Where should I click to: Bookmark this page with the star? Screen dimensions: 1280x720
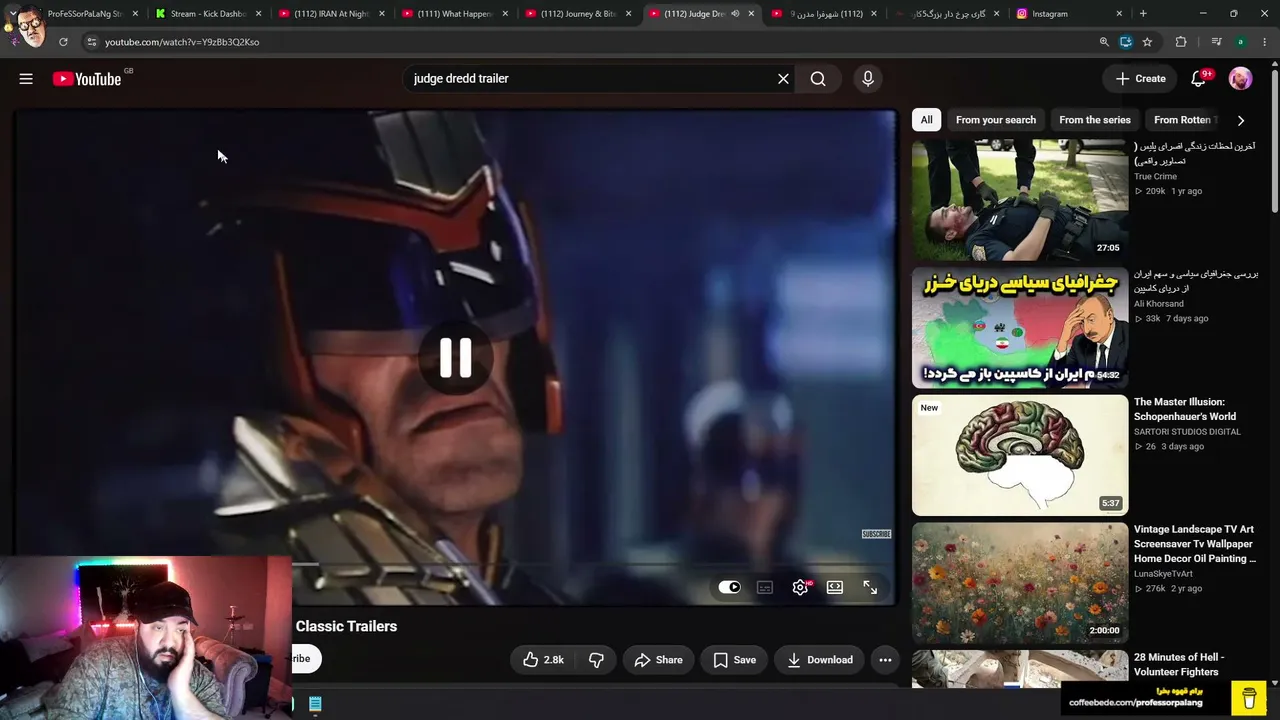point(1147,42)
